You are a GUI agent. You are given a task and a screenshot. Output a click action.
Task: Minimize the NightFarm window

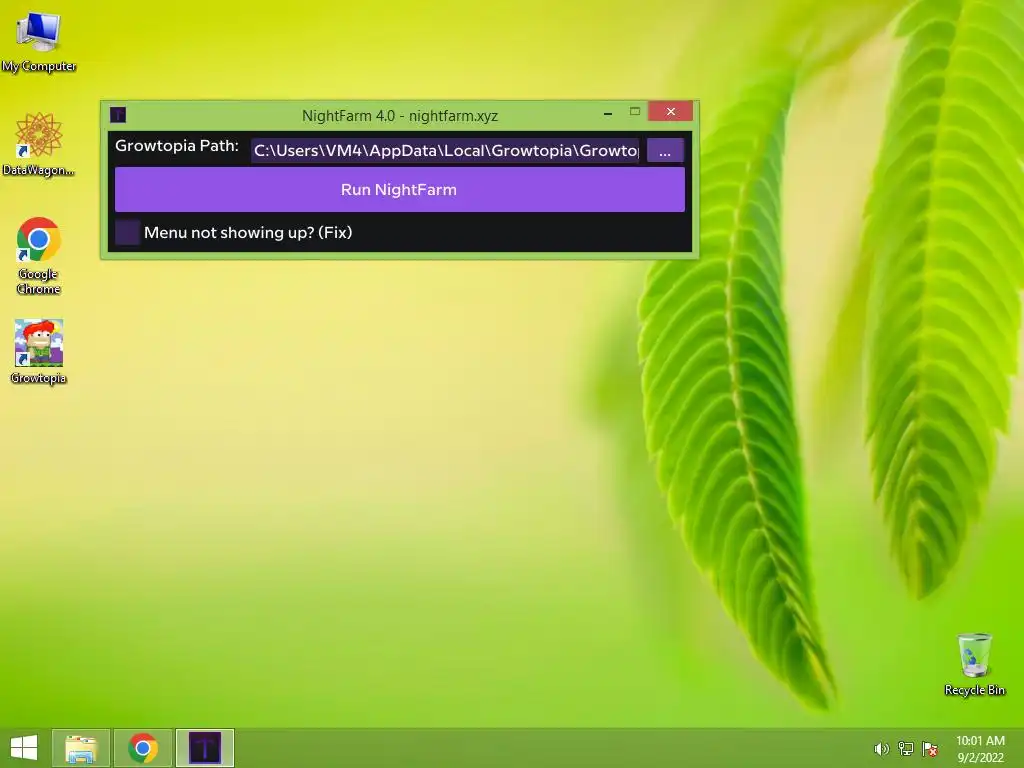[x=608, y=113]
